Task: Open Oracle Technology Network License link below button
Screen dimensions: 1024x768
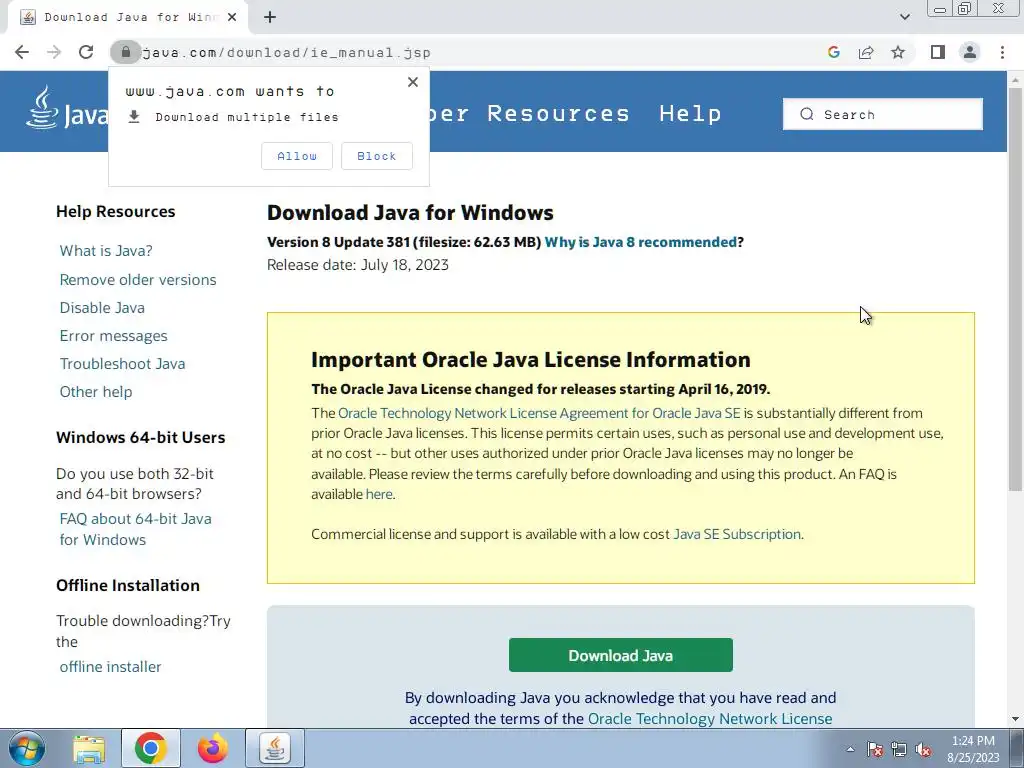Action: 710,719
